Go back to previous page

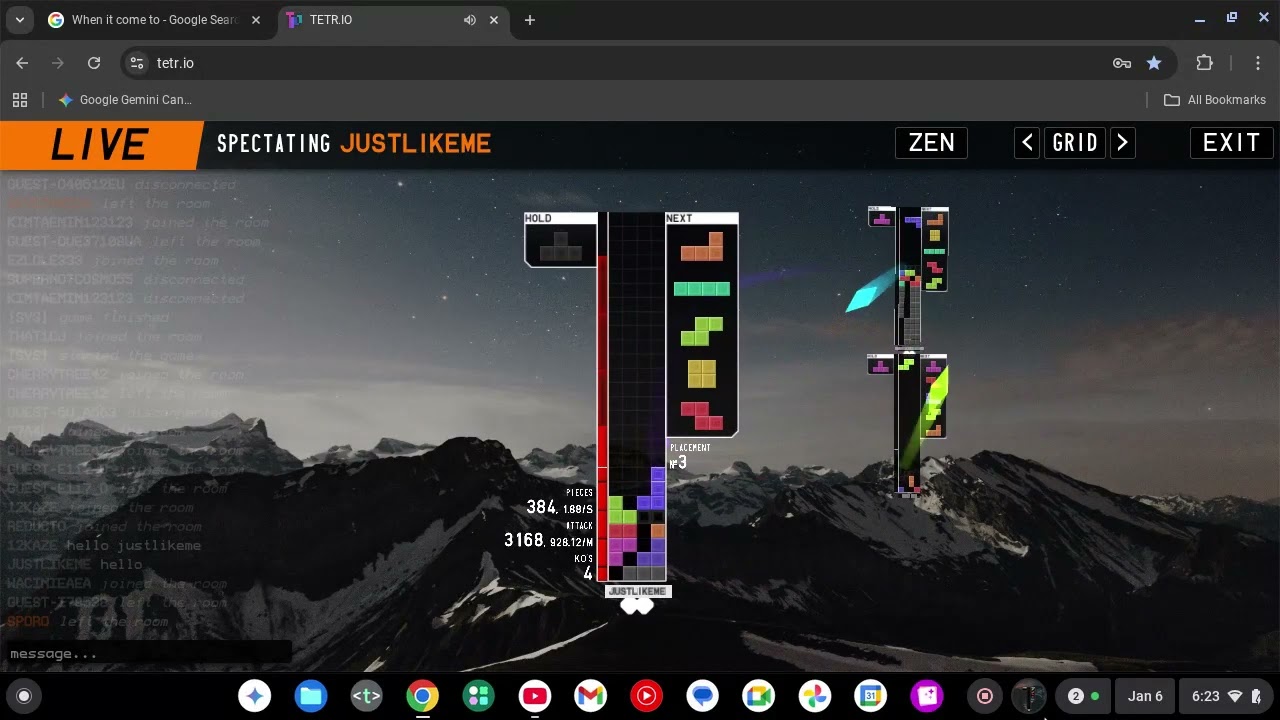(x=22, y=63)
